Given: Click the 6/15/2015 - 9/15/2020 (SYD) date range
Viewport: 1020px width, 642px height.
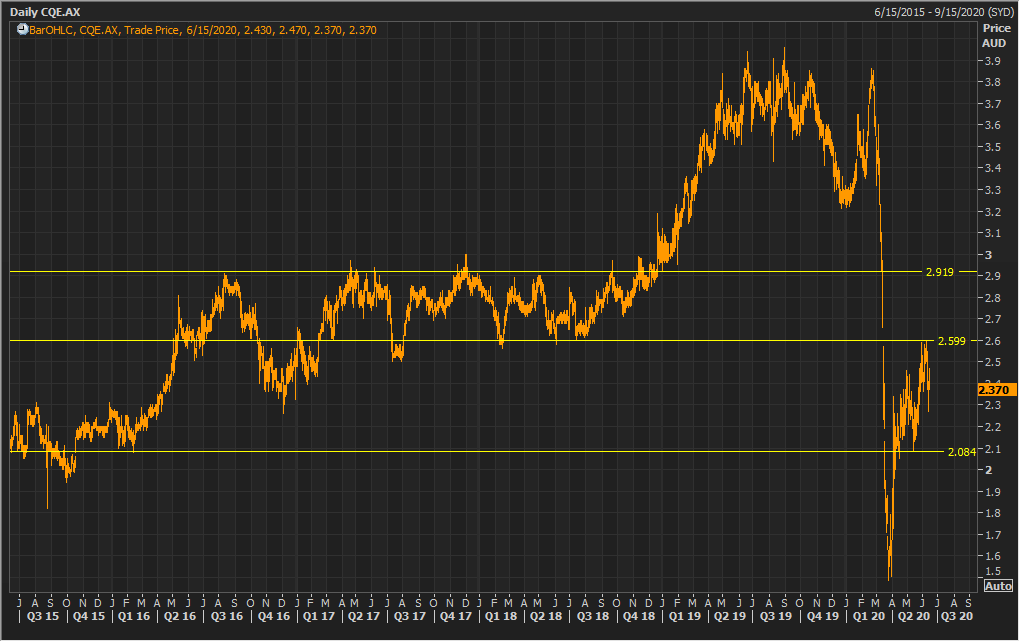Looking at the screenshot, I should 943,12.
